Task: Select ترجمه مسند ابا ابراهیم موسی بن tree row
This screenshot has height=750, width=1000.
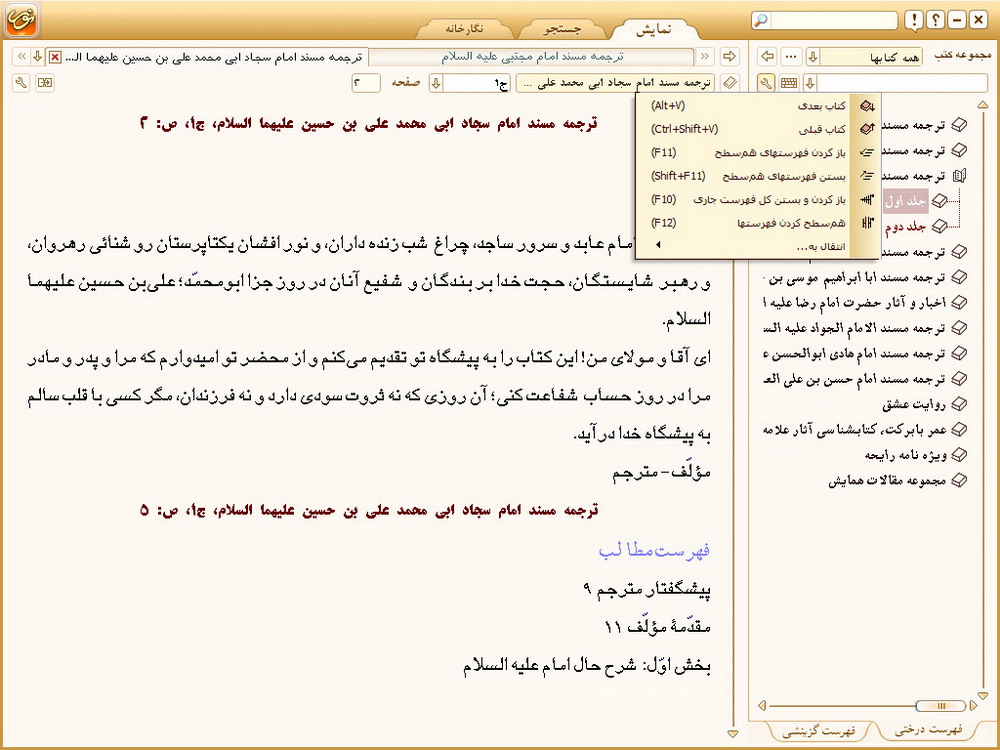Action: point(855,277)
